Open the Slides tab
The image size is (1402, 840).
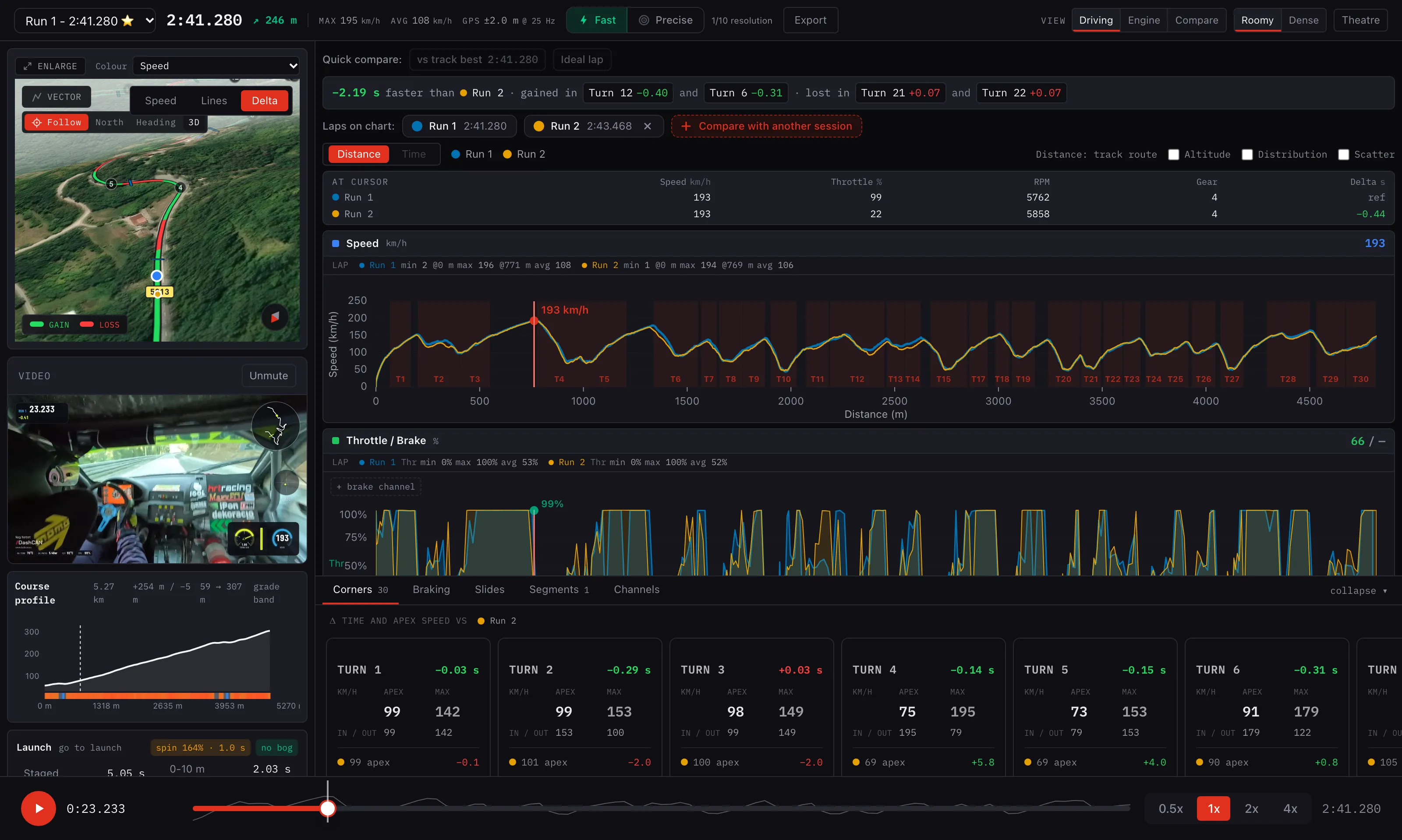coord(489,590)
